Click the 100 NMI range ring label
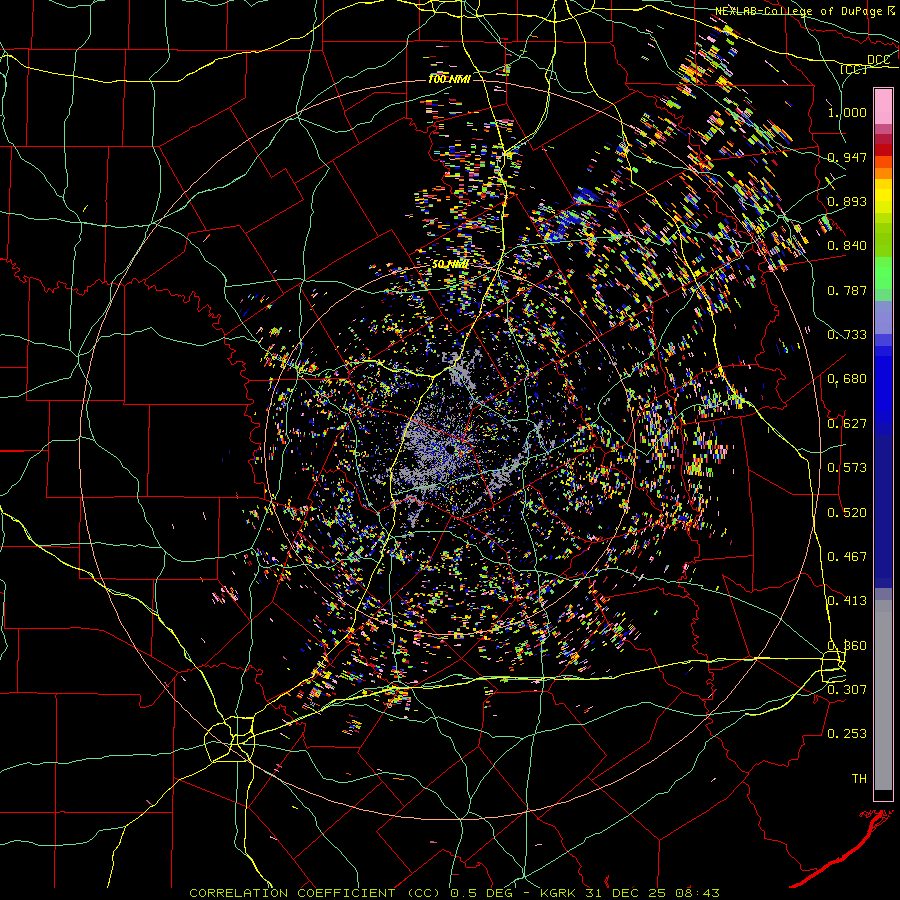 tap(449, 79)
